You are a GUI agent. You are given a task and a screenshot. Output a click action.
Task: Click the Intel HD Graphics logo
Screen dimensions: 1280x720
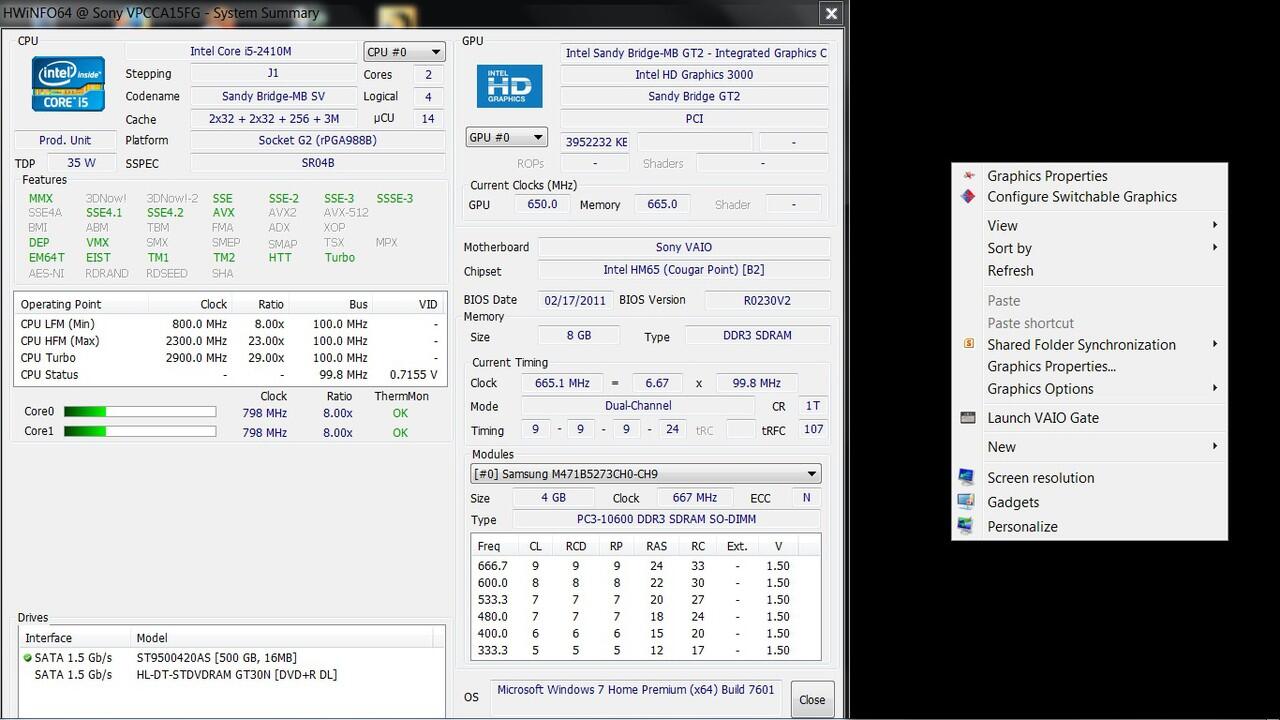click(509, 86)
